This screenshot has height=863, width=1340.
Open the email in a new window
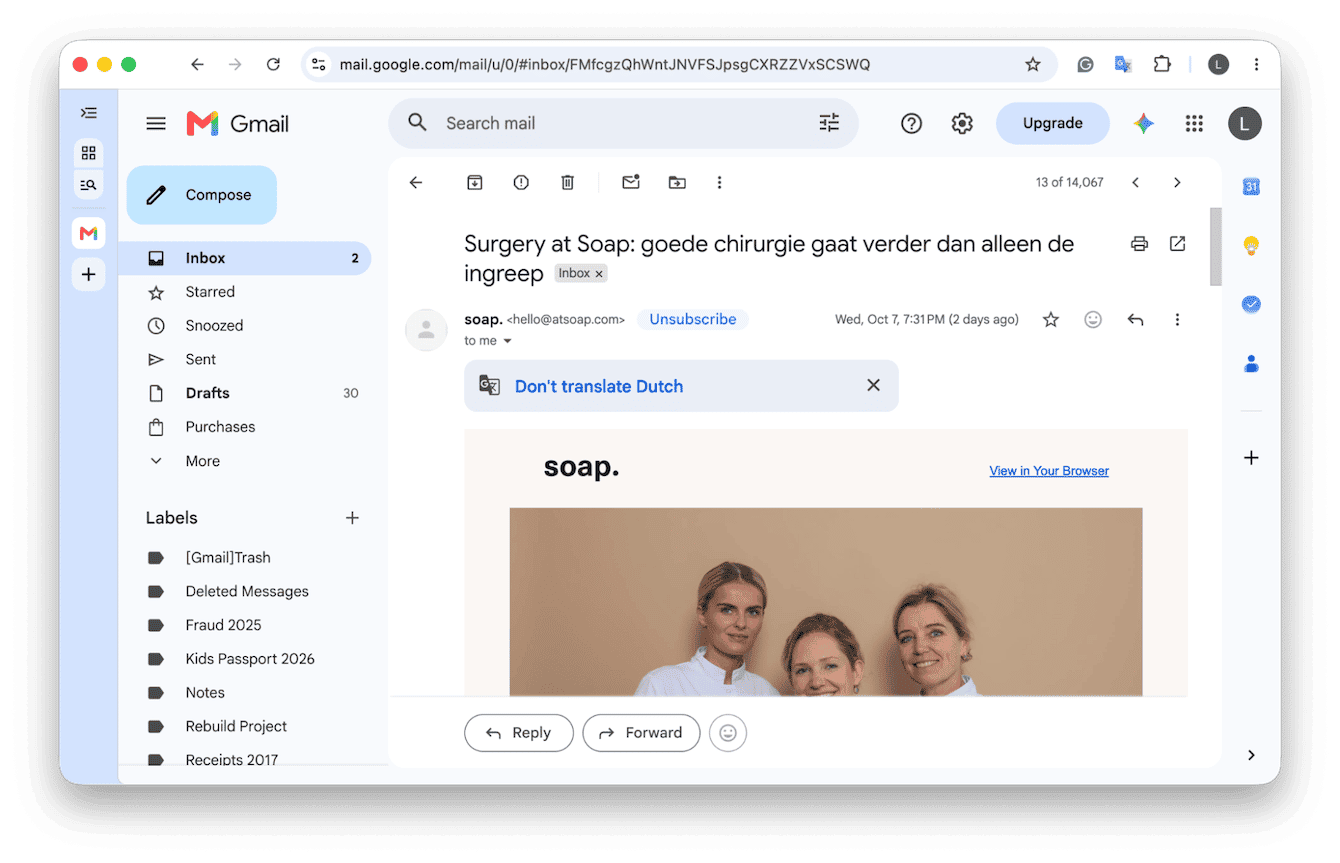pos(1177,244)
